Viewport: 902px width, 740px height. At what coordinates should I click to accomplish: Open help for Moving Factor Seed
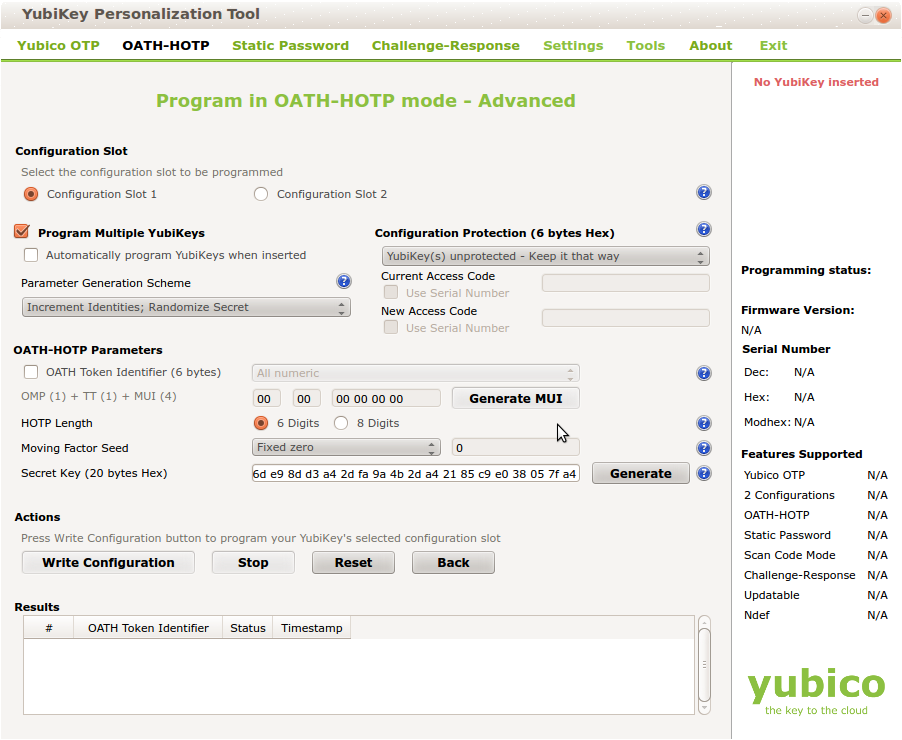pos(704,448)
